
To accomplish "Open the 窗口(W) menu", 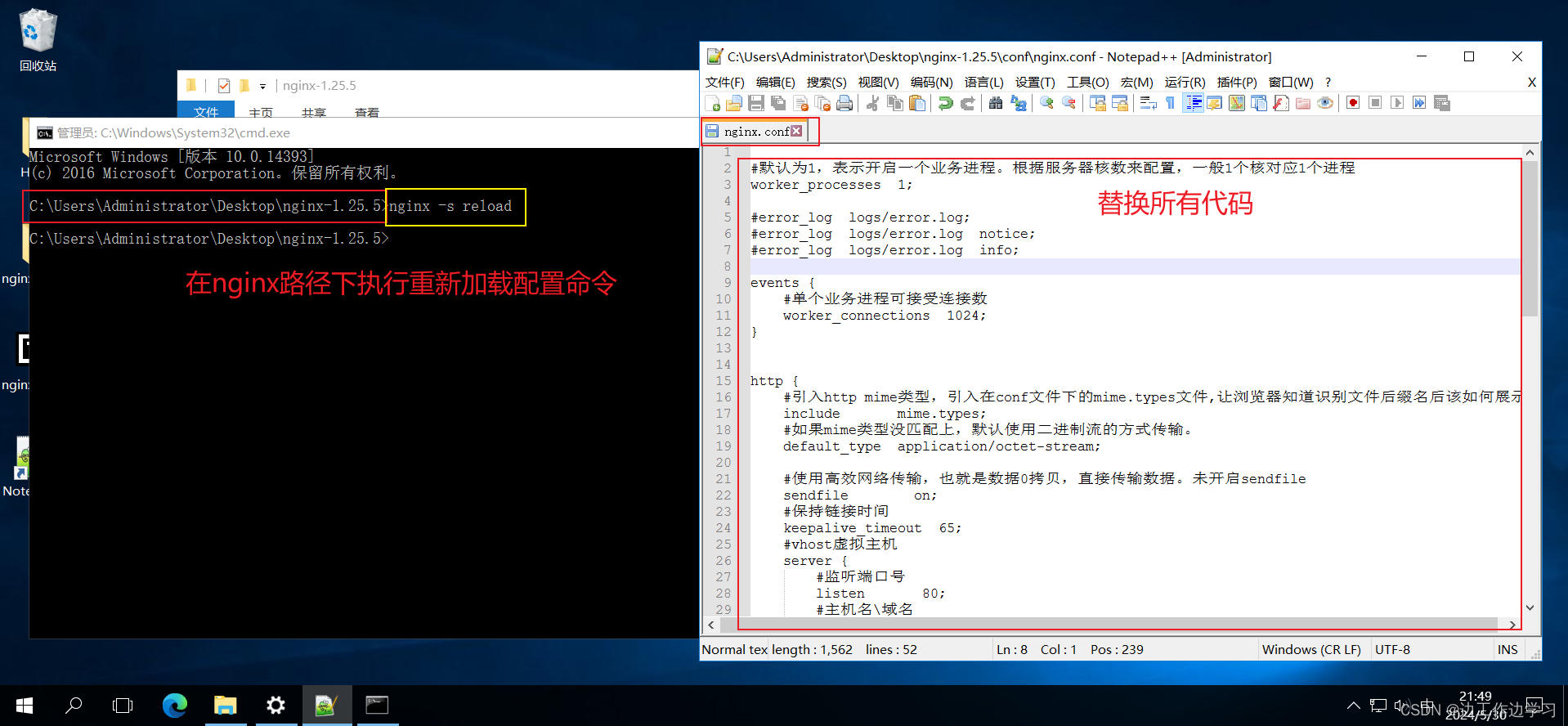I will [1291, 83].
